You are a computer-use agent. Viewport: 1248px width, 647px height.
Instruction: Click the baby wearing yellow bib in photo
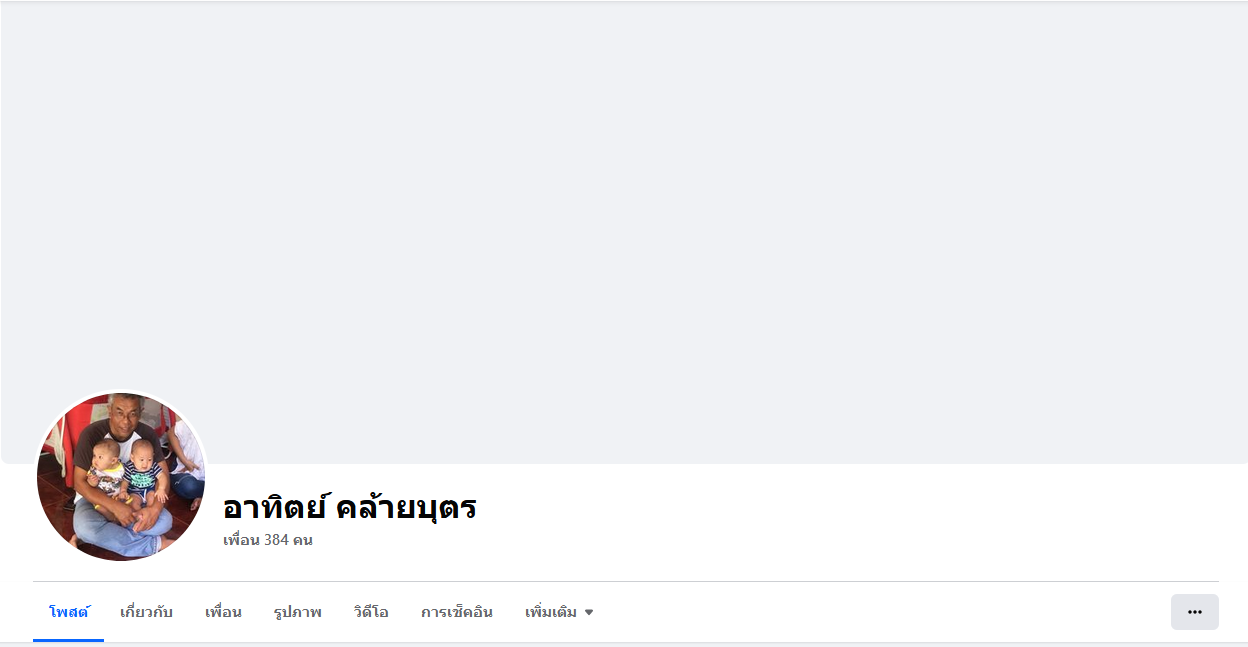coord(105,472)
